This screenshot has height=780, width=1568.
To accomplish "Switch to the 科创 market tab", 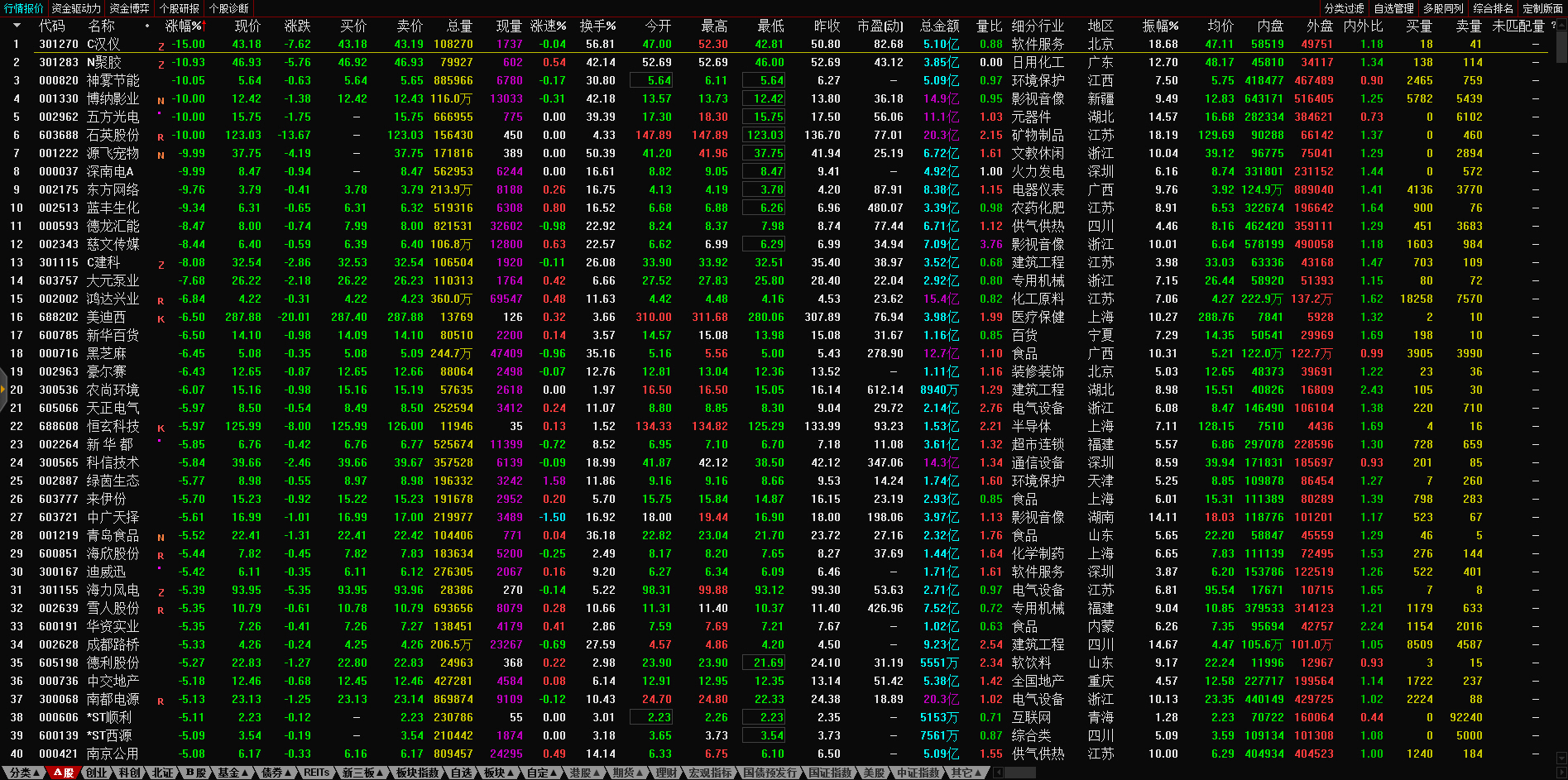I will [130, 773].
